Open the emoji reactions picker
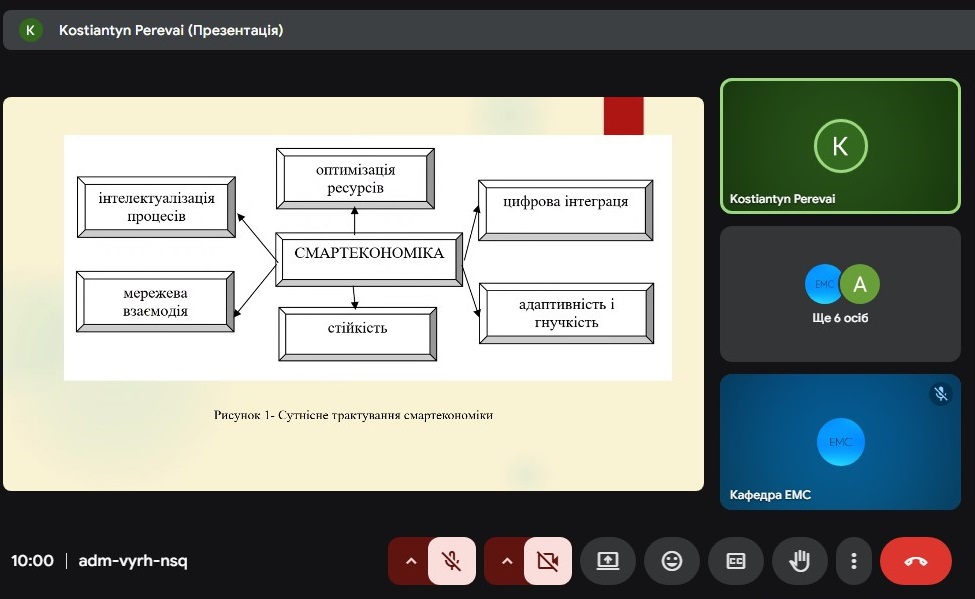The height and width of the screenshot is (599, 975). click(672, 561)
